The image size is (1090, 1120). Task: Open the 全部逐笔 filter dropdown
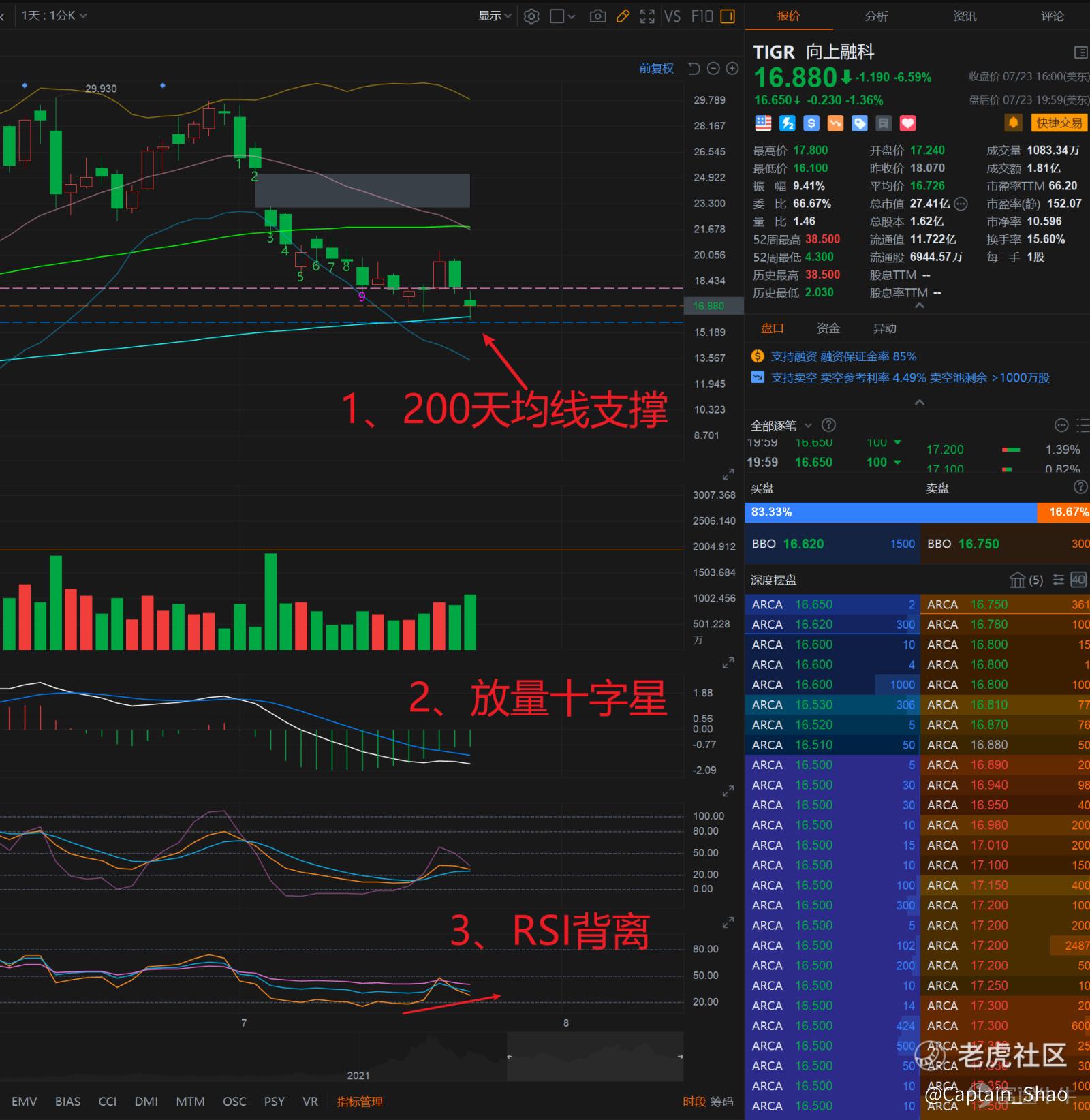click(781, 426)
